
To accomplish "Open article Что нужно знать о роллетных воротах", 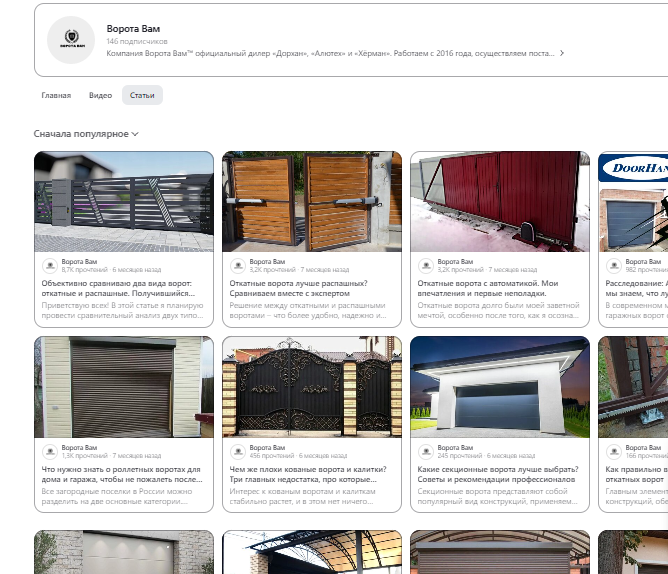I will tap(122, 474).
